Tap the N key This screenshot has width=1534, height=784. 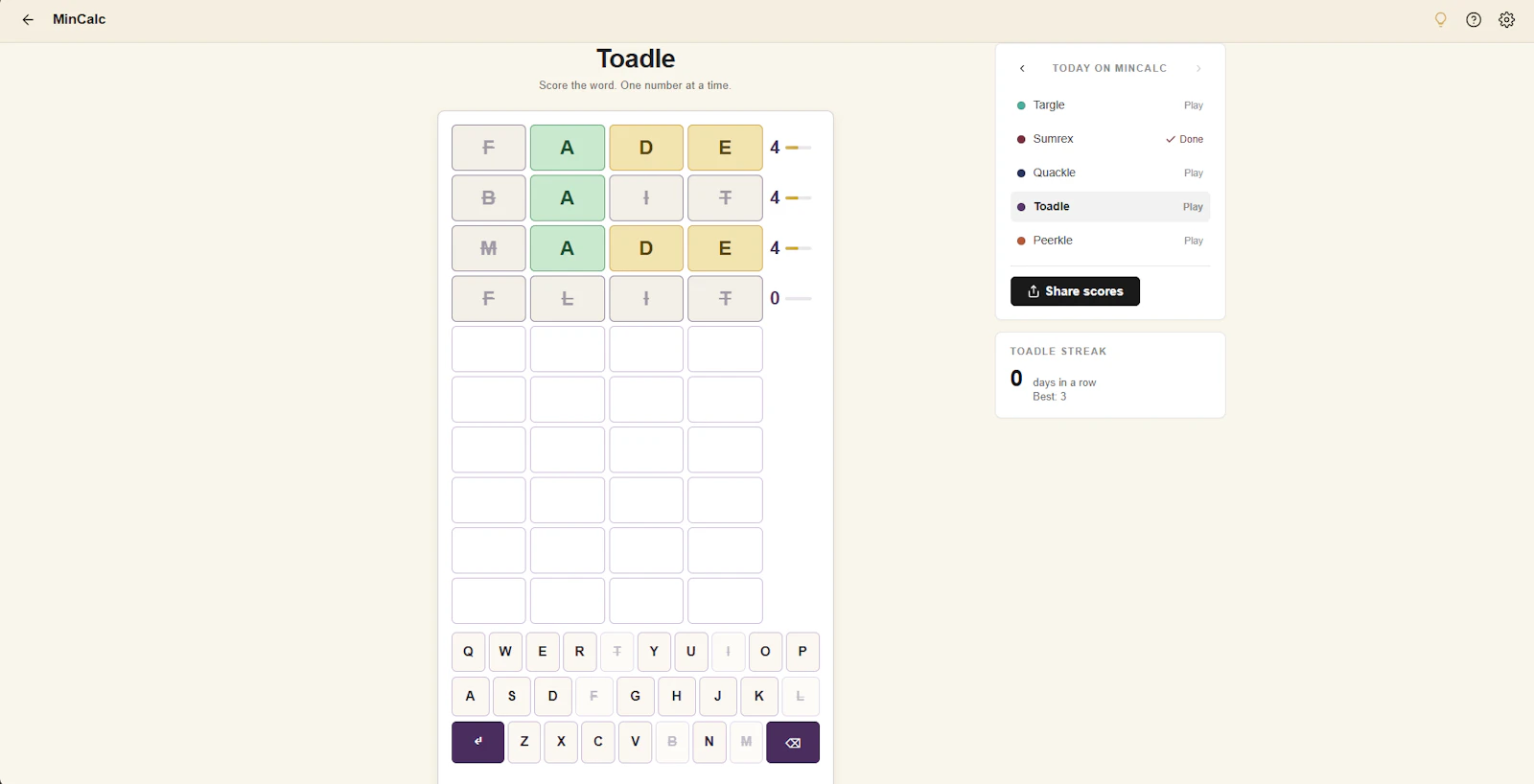(709, 742)
